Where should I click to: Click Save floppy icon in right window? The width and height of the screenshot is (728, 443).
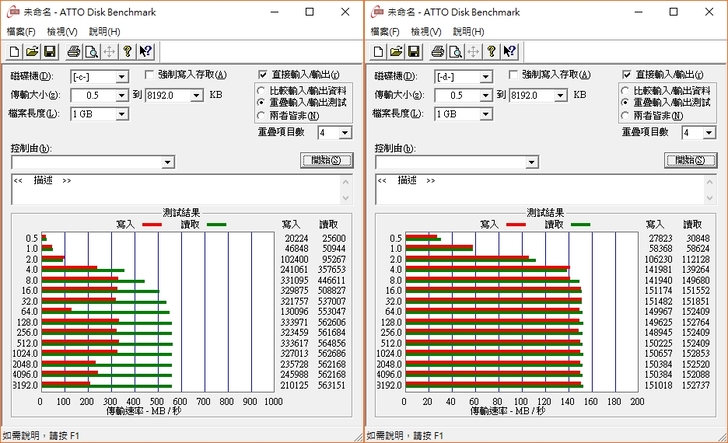click(413, 52)
